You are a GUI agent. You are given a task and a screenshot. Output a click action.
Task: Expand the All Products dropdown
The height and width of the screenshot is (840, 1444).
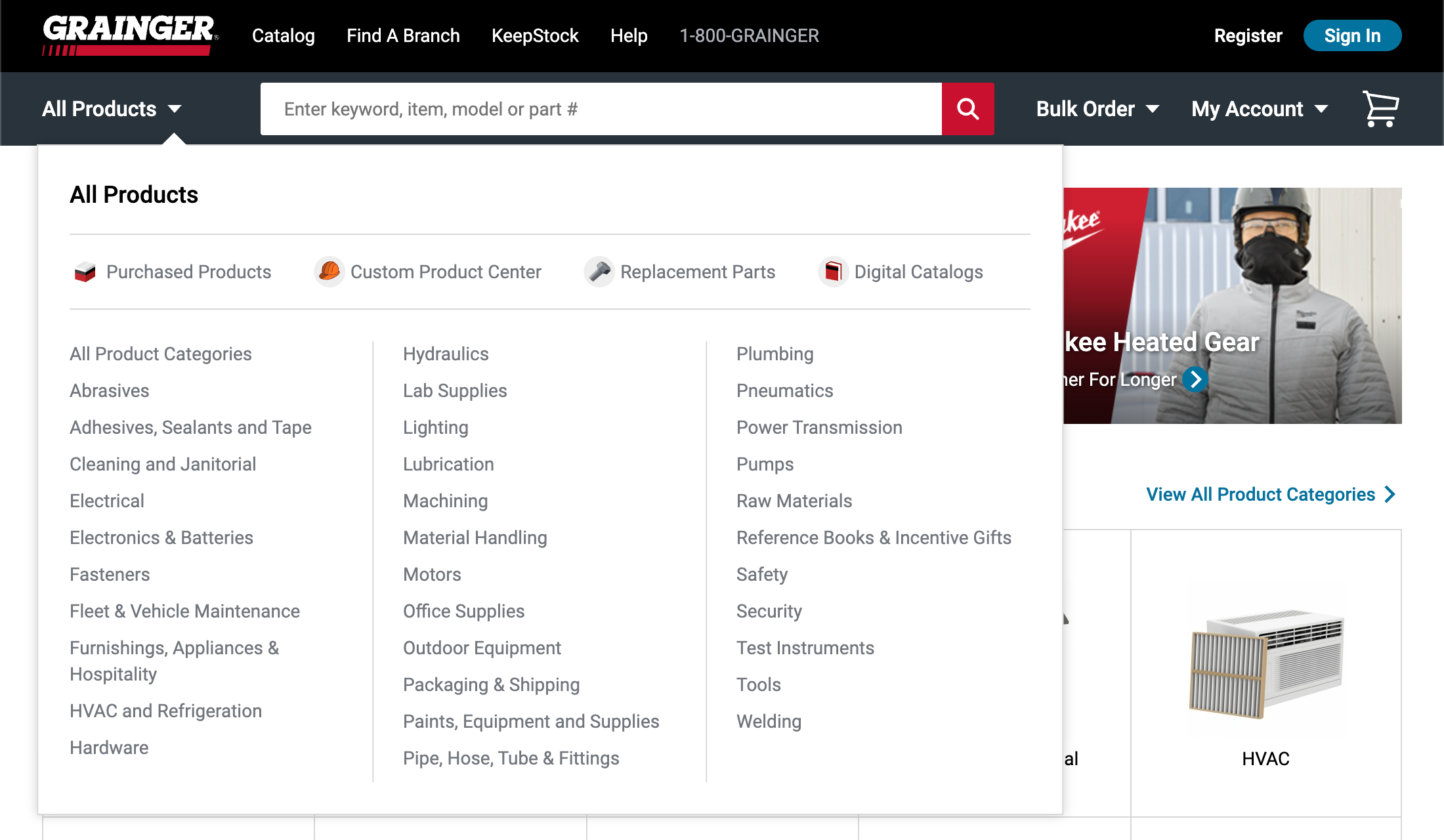point(112,109)
